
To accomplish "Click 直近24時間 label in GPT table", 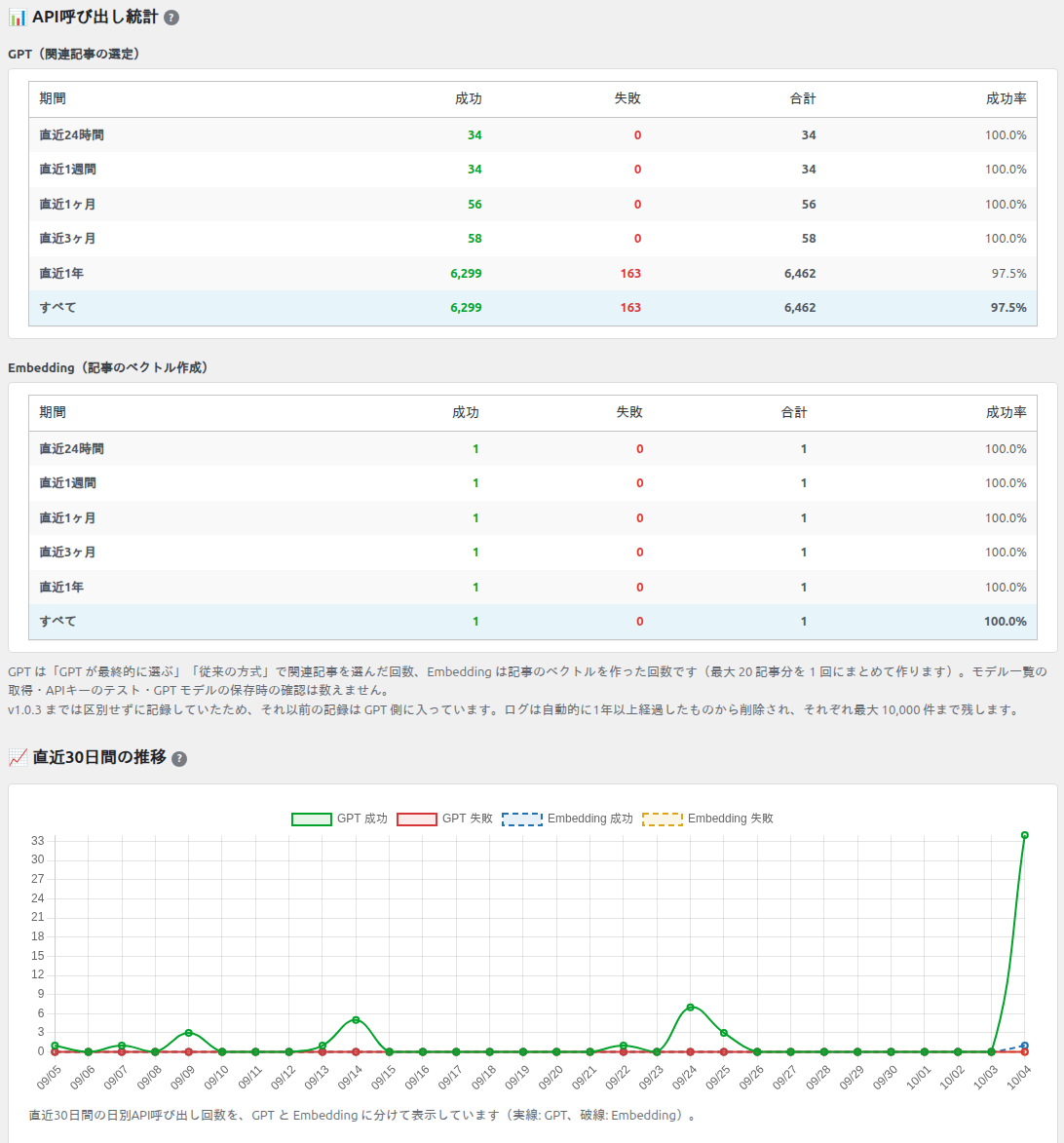I will click(x=71, y=134).
